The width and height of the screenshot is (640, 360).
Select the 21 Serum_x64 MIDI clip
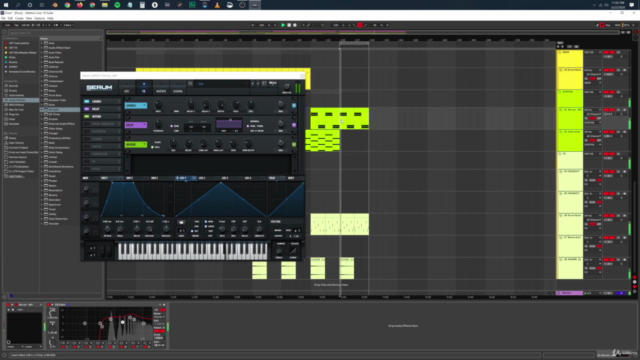[x=340, y=119]
